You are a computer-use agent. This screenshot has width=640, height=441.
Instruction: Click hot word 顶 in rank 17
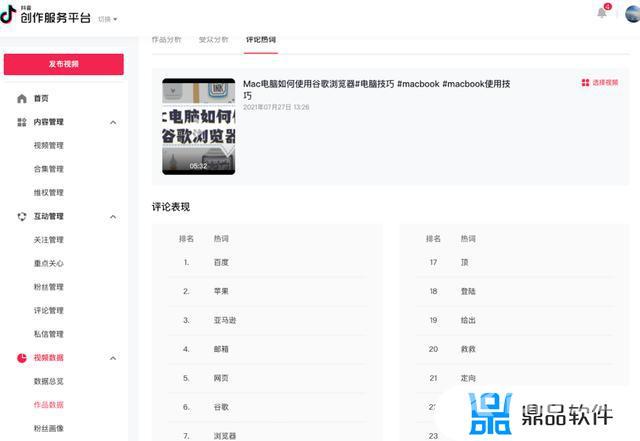[464, 263]
